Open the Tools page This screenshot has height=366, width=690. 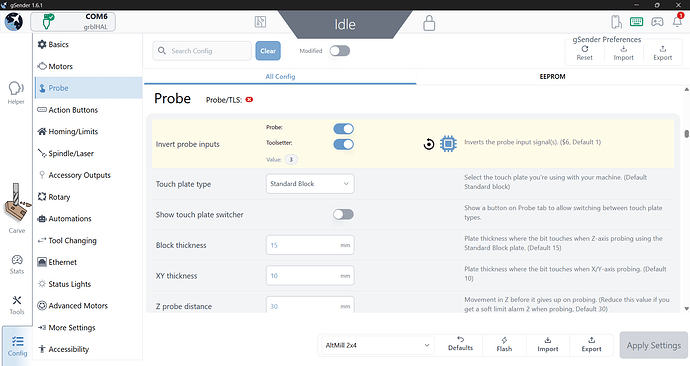point(17,305)
